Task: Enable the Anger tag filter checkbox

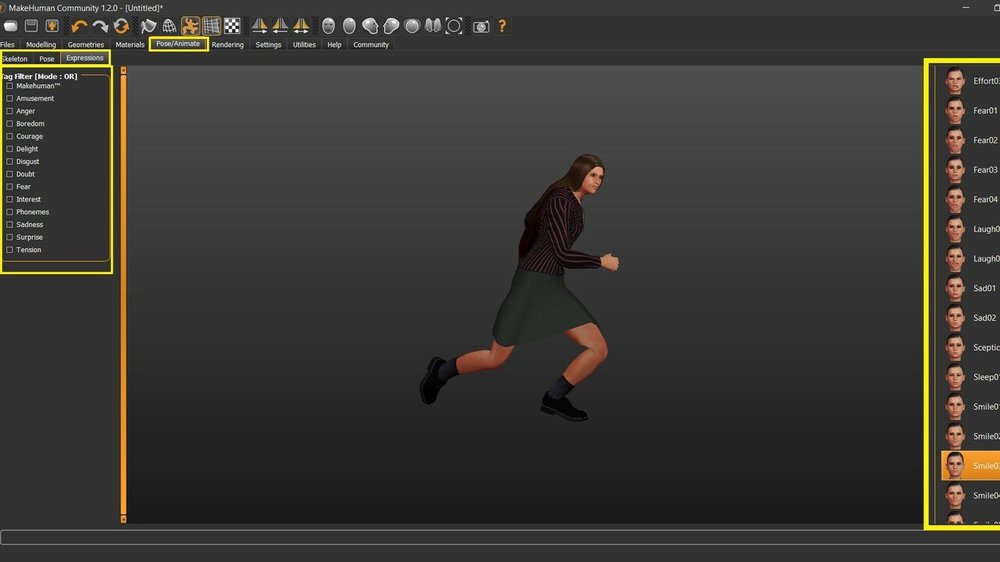Action: coord(10,111)
